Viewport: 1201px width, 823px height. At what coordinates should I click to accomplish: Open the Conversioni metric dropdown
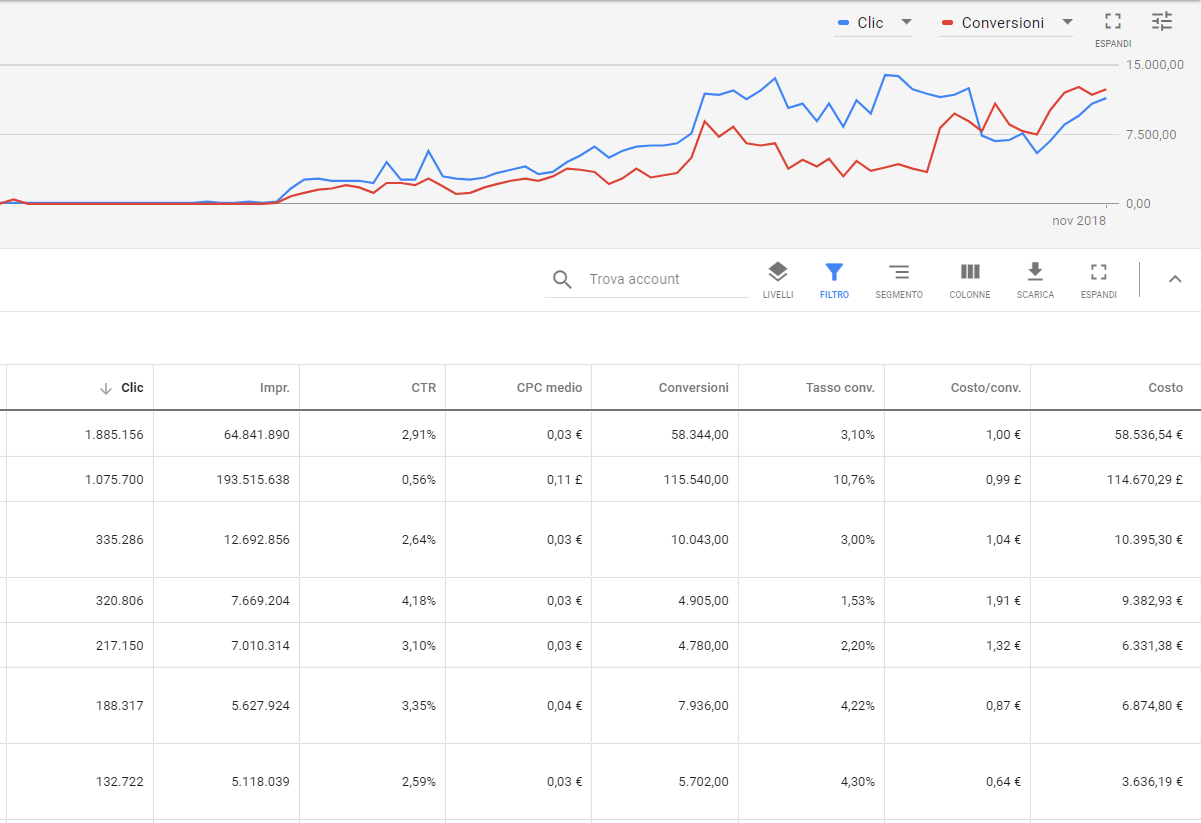[x=1067, y=22]
